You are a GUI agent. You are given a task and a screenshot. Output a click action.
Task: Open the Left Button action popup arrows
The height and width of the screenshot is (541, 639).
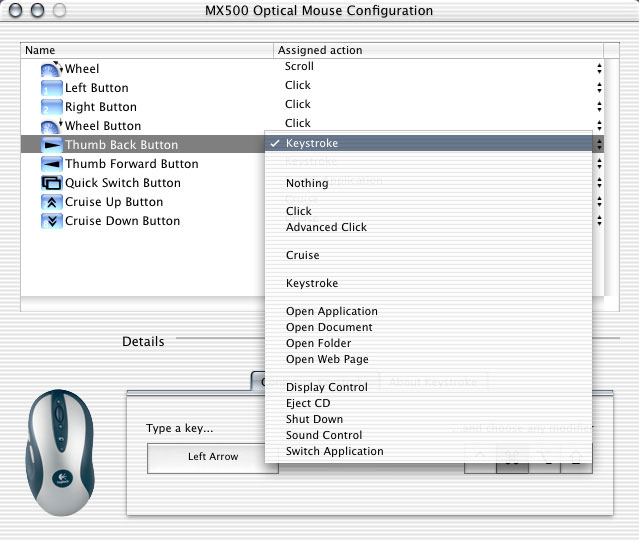click(x=599, y=88)
